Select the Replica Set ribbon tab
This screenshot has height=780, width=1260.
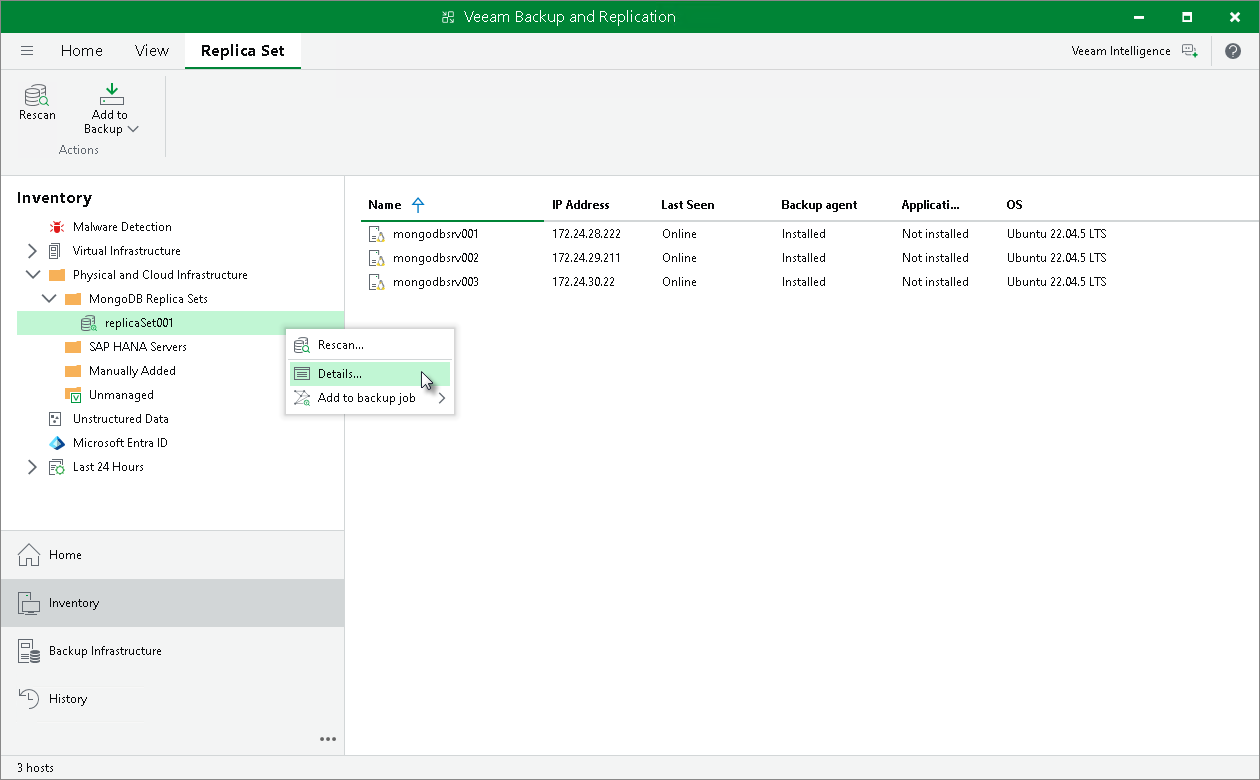(243, 51)
